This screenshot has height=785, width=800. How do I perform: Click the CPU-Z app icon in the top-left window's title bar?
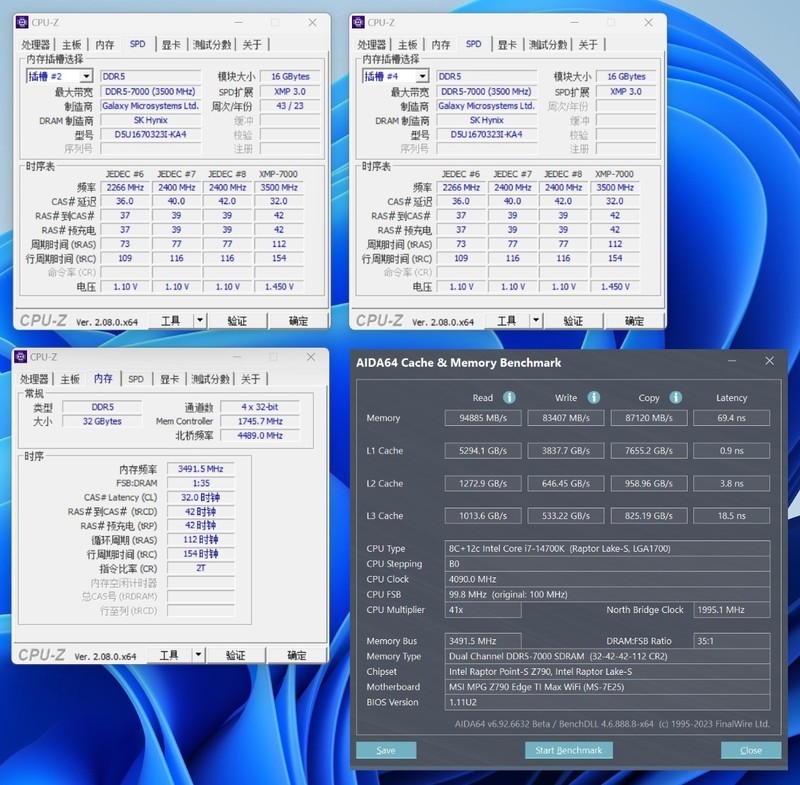click(x=20, y=22)
